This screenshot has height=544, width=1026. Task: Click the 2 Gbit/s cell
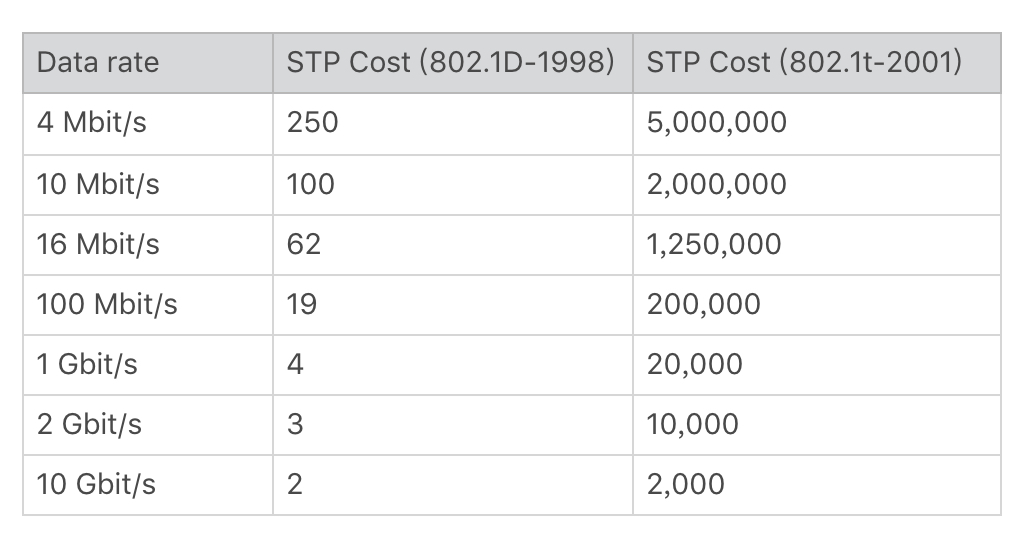(148, 425)
